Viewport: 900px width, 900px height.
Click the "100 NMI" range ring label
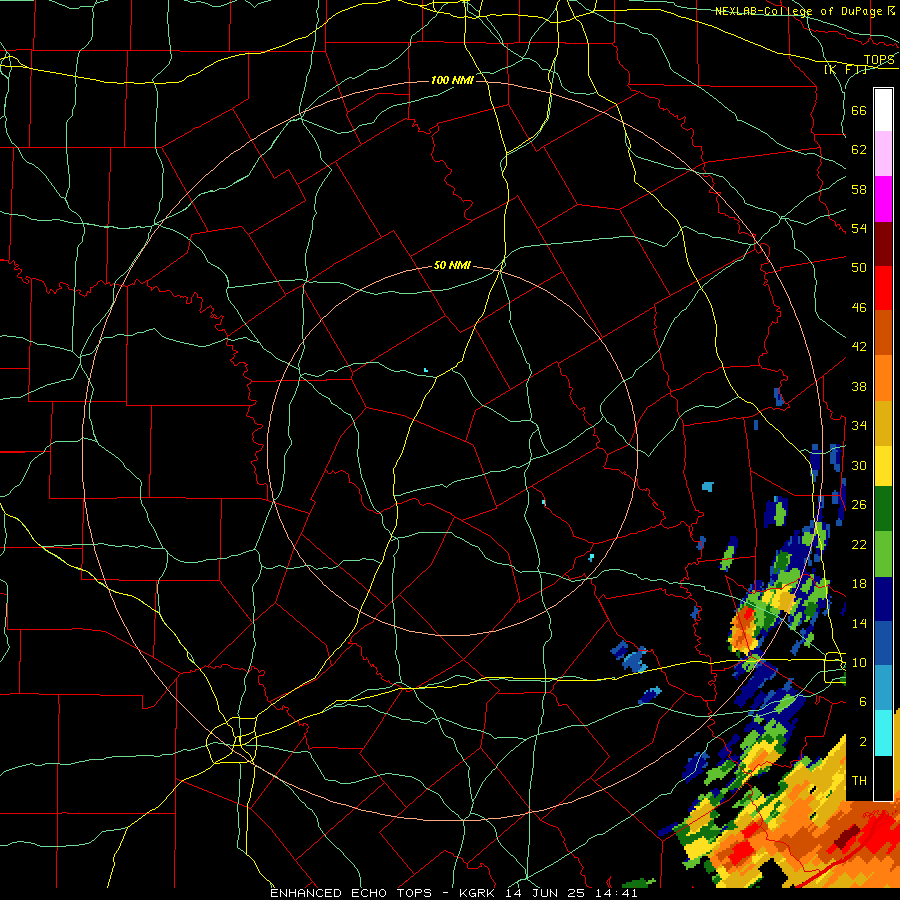[x=452, y=80]
